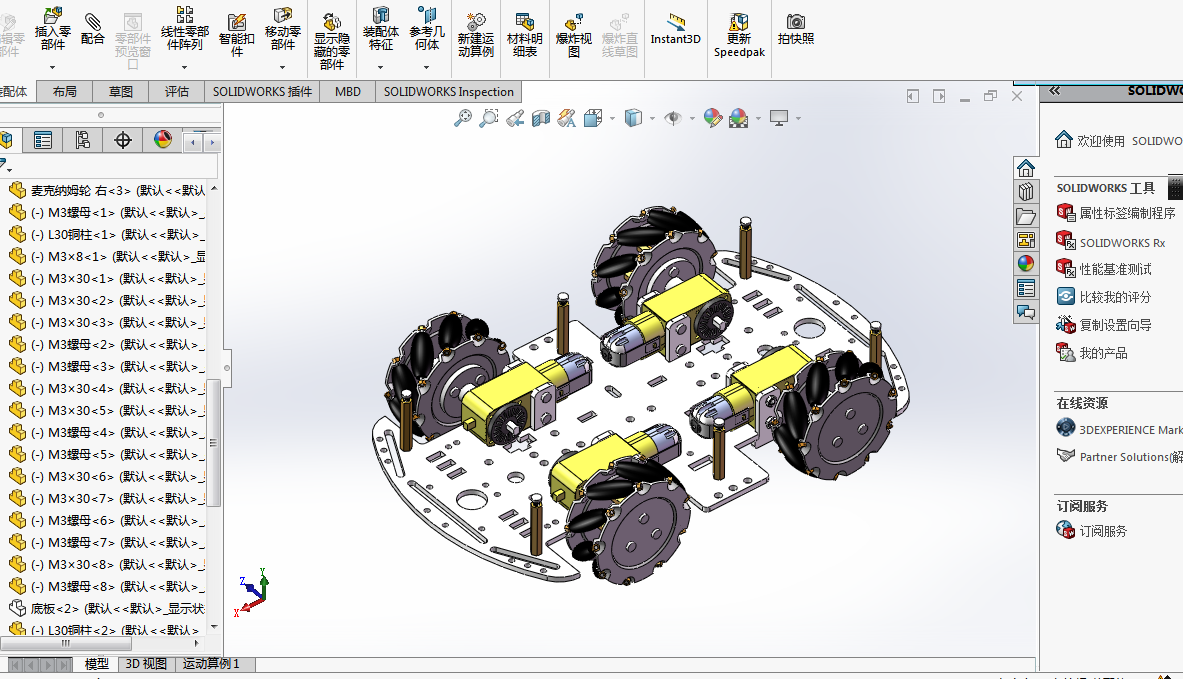Open Reference Geometry dropdown arrow
This screenshot has height=679, width=1183.
(x=426, y=67)
